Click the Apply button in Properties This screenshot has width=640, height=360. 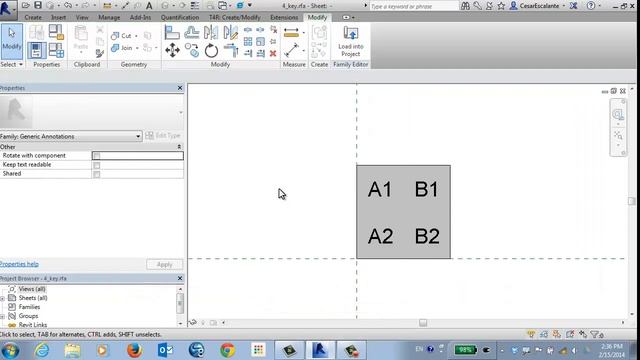pyautogui.click(x=164, y=264)
